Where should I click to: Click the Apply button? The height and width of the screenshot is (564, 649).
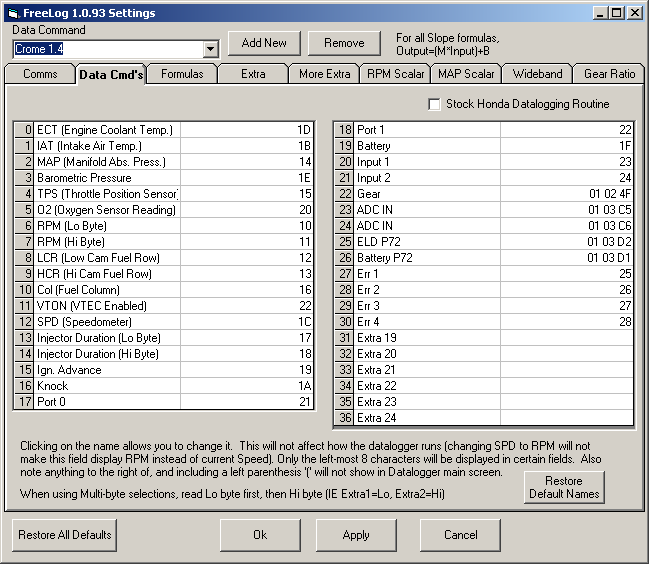coord(356,535)
